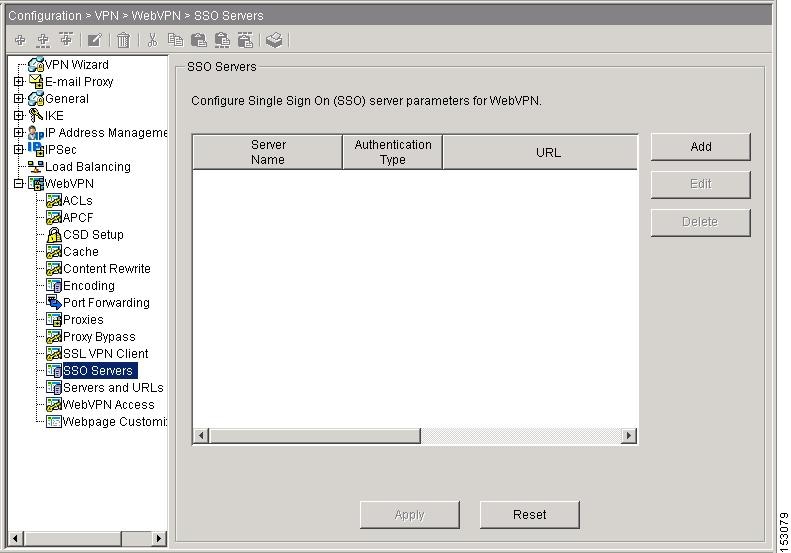Click the Server Name column header

click(268, 152)
